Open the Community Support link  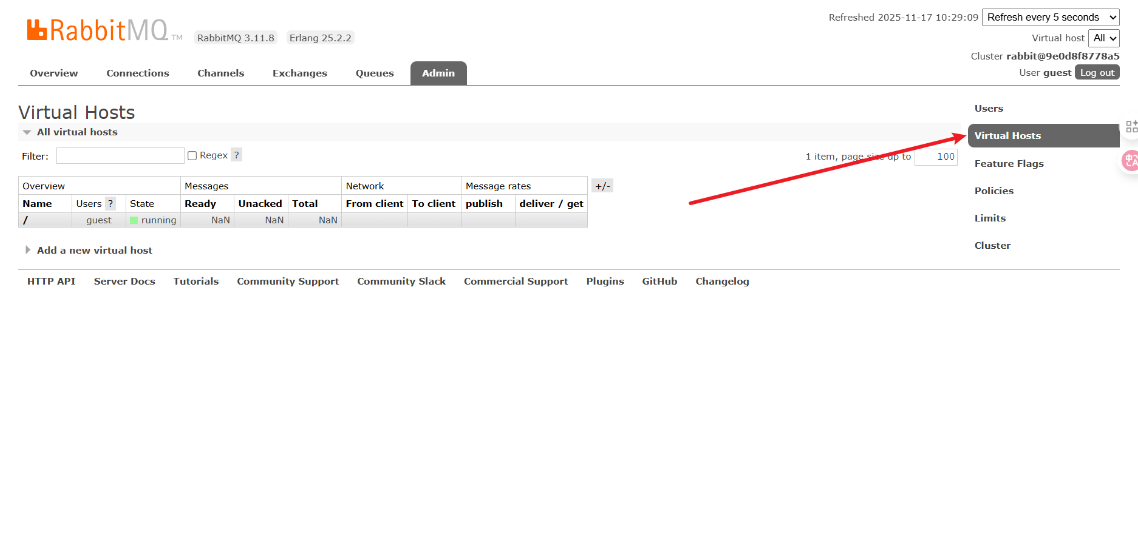[x=287, y=282]
